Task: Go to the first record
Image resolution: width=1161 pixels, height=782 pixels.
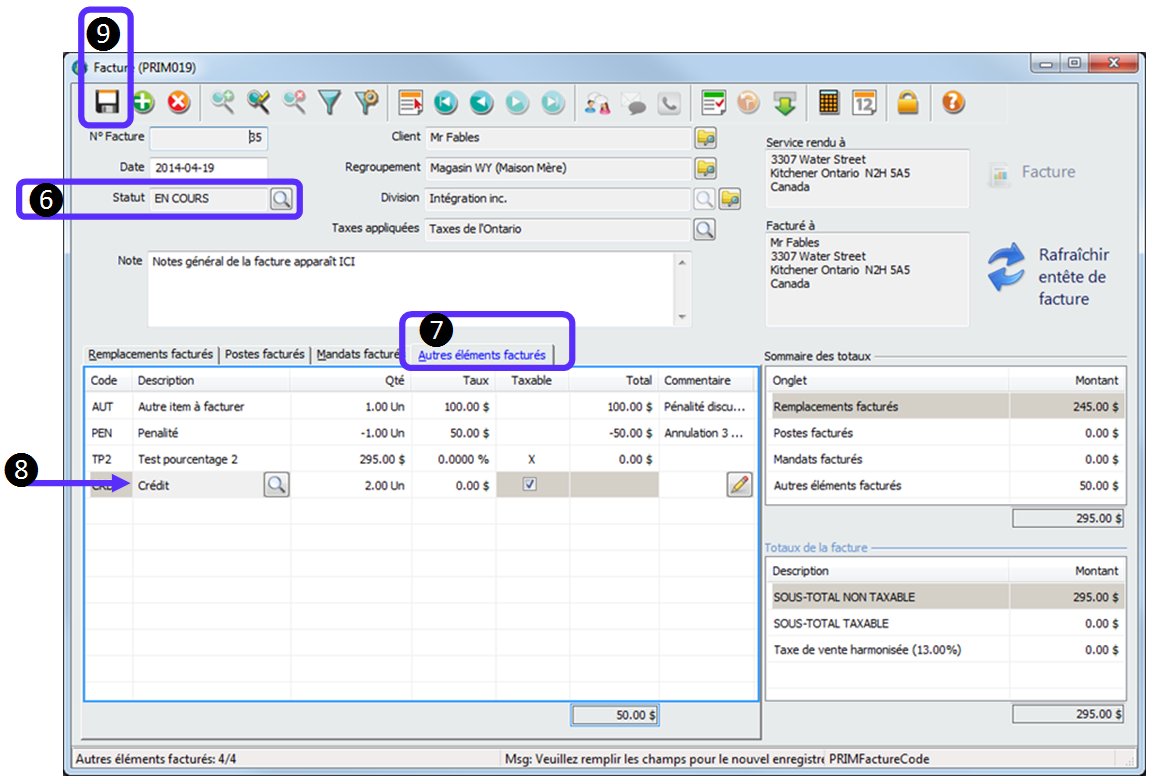Action: coord(445,102)
